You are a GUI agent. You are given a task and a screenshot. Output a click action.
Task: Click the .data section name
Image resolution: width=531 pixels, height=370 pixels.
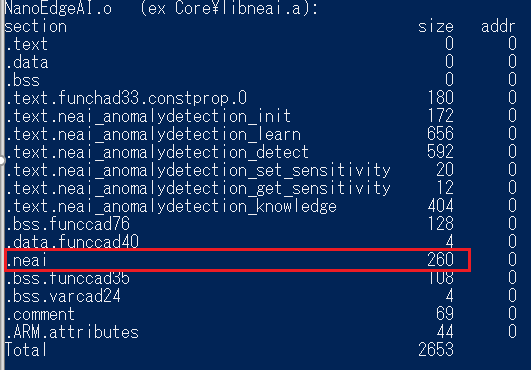(x=27, y=62)
